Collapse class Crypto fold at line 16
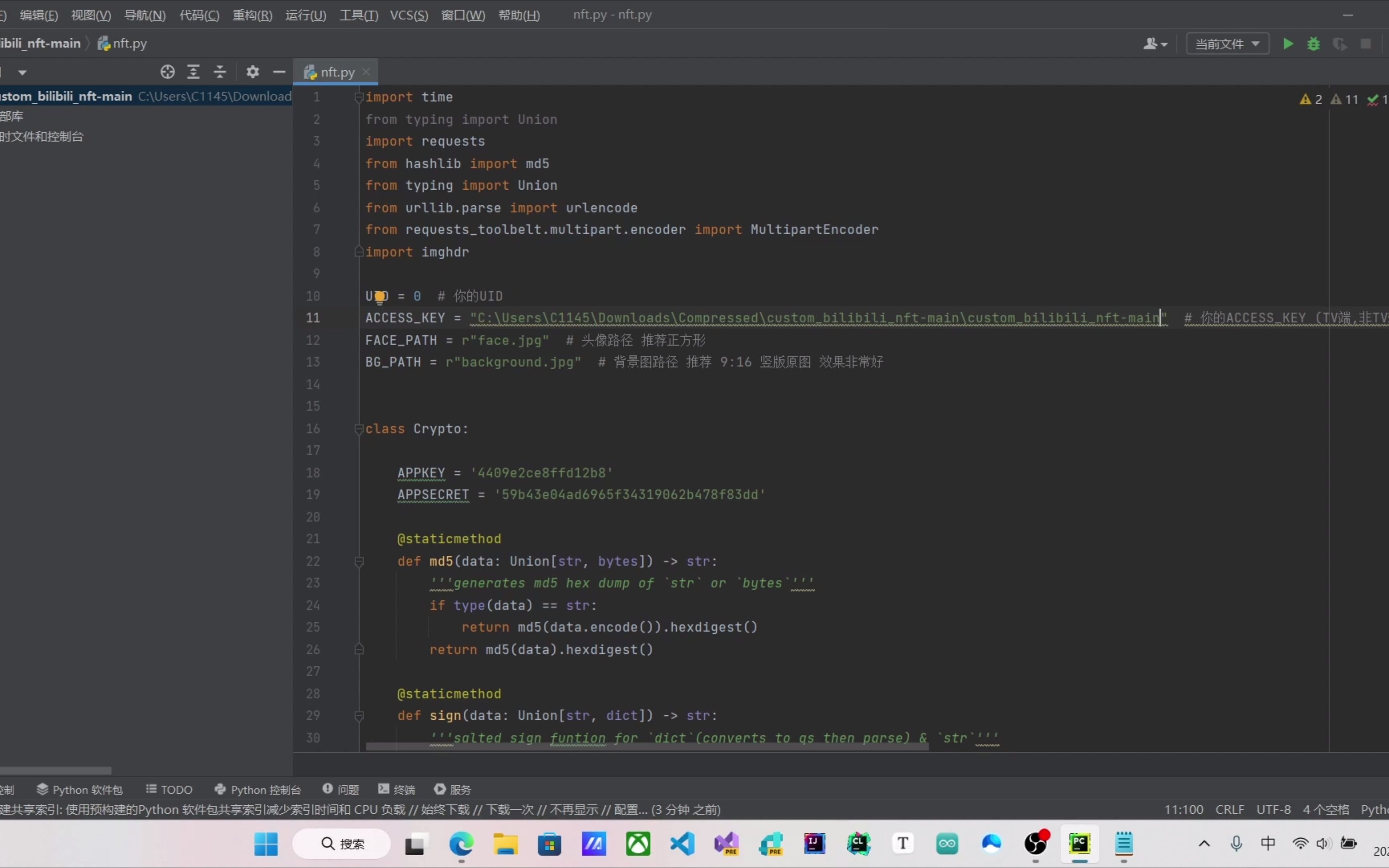Image resolution: width=1389 pixels, height=868 pixels. click(x=359, y=429)
